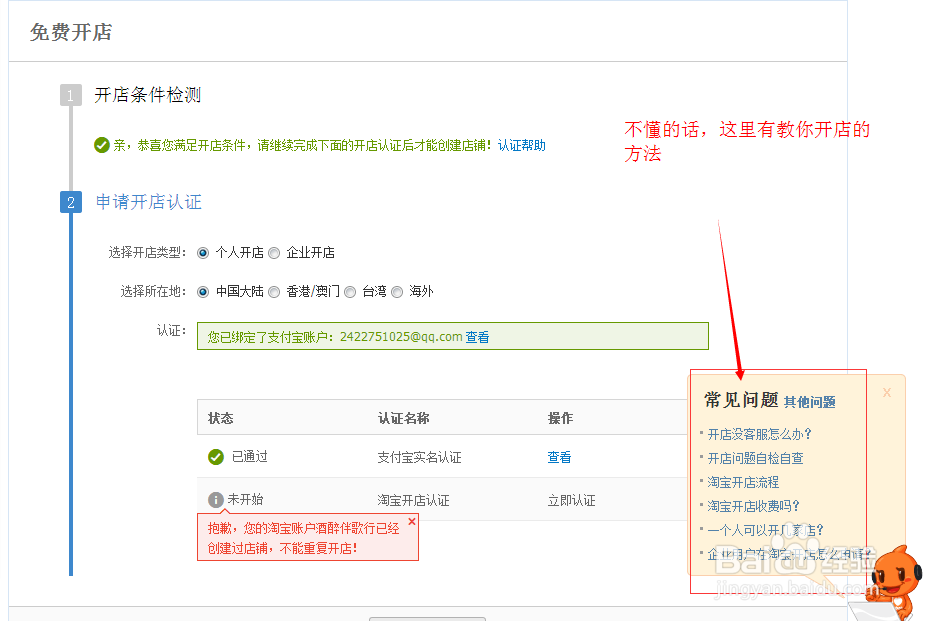Open FAQ 开店没客服怎么办?
Screen dimensions: 932x621
[760, 434]
